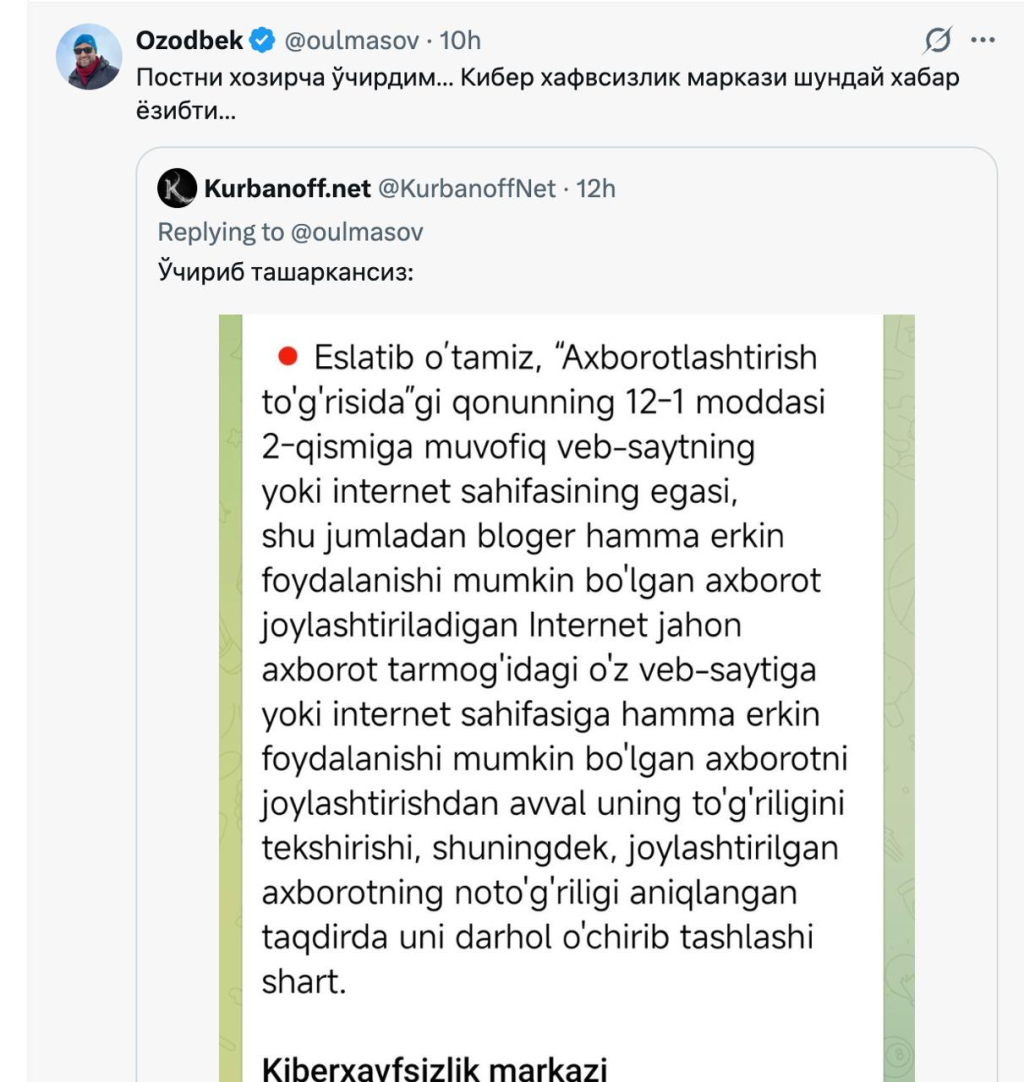Click the Kurbanoff.net round logo avatar
Screen dimensions: 1024x1082
(178, 188)
